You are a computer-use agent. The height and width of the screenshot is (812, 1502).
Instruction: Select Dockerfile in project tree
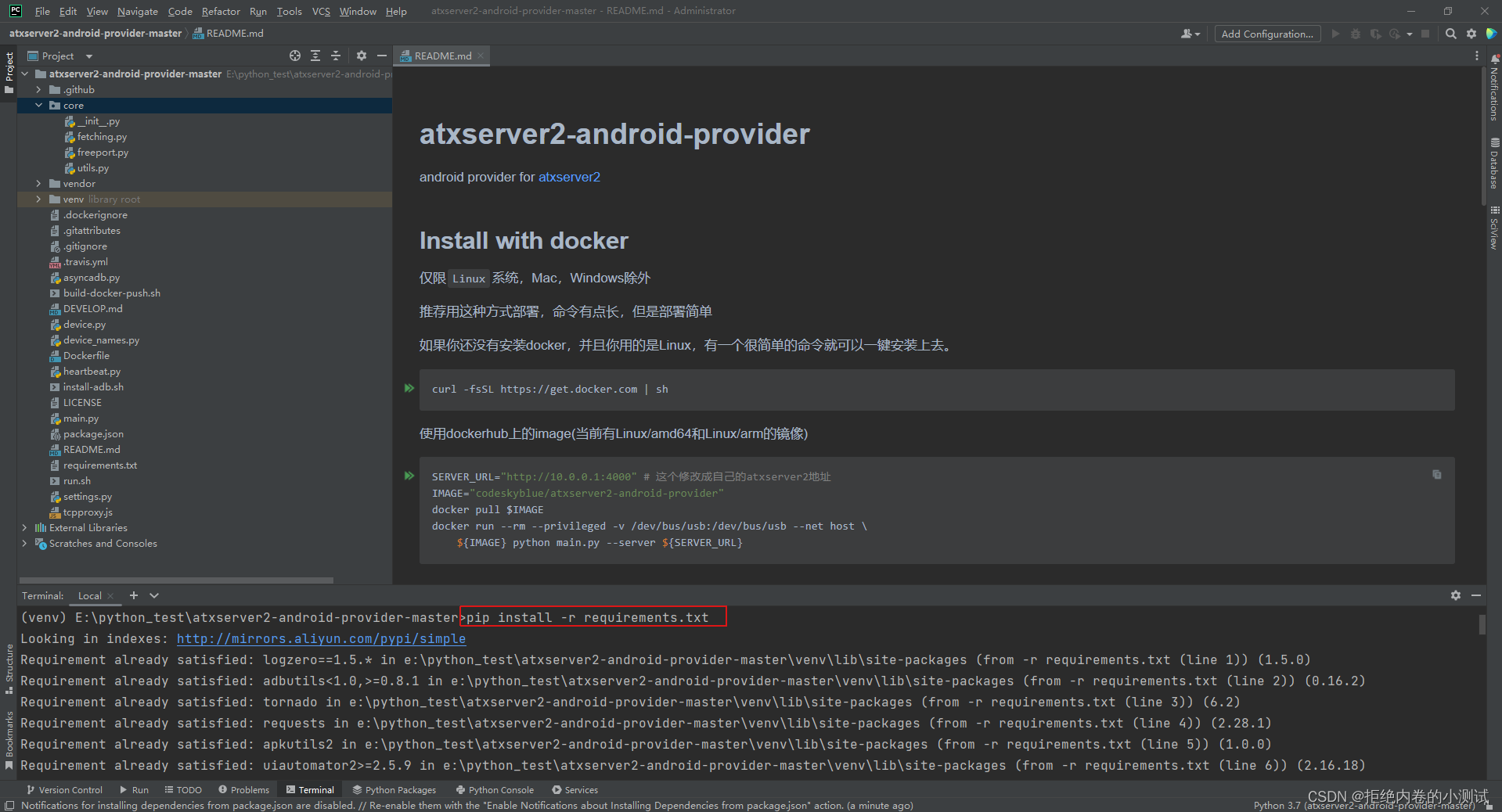[x=86, y=355]
